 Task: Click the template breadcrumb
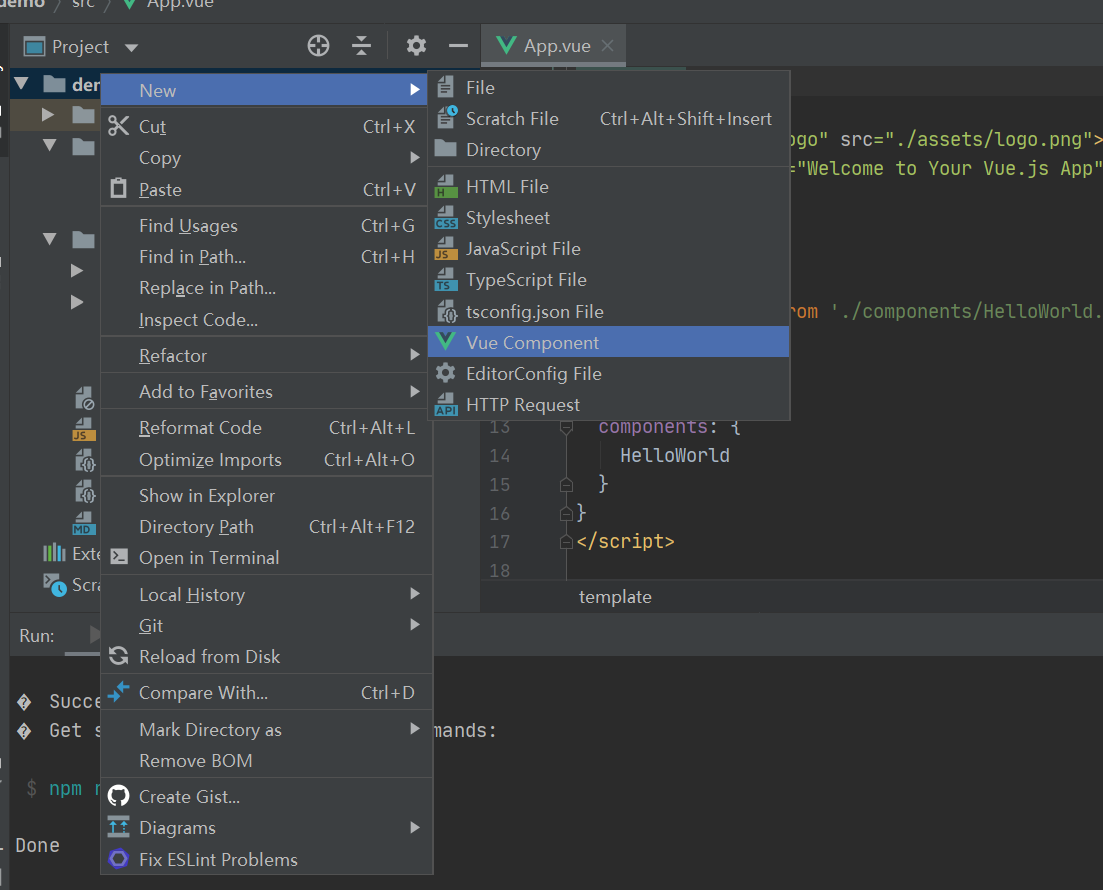point(615,597)
